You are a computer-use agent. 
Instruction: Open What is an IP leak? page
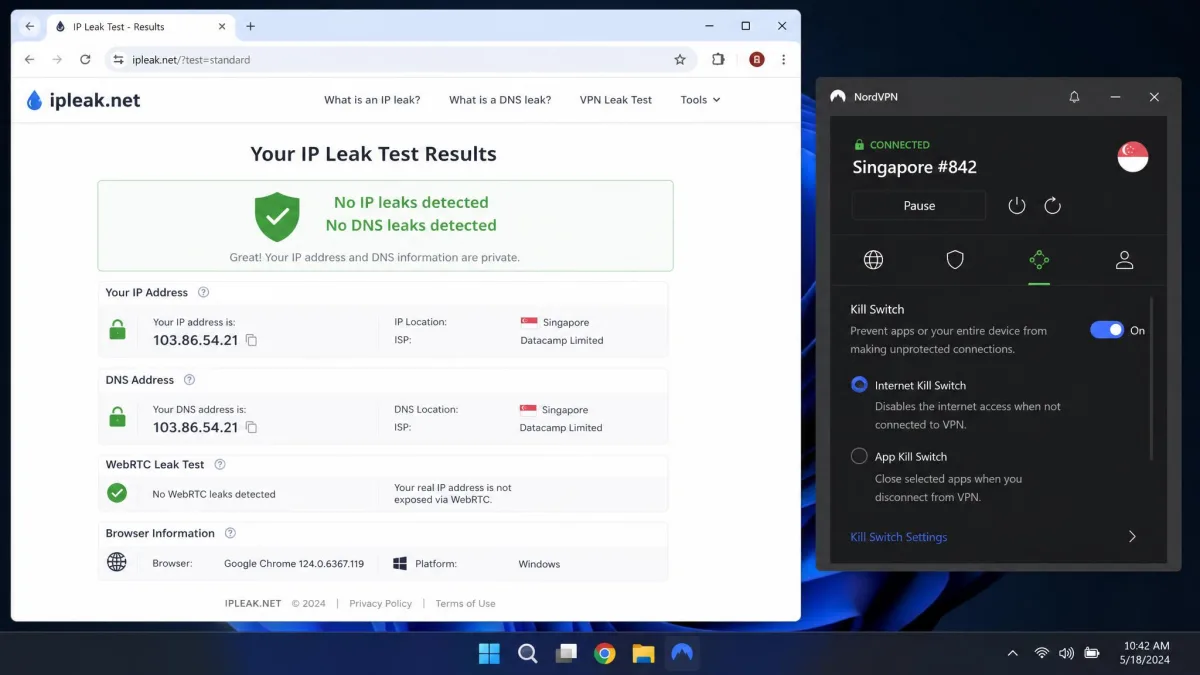click(x=372, y=100)
